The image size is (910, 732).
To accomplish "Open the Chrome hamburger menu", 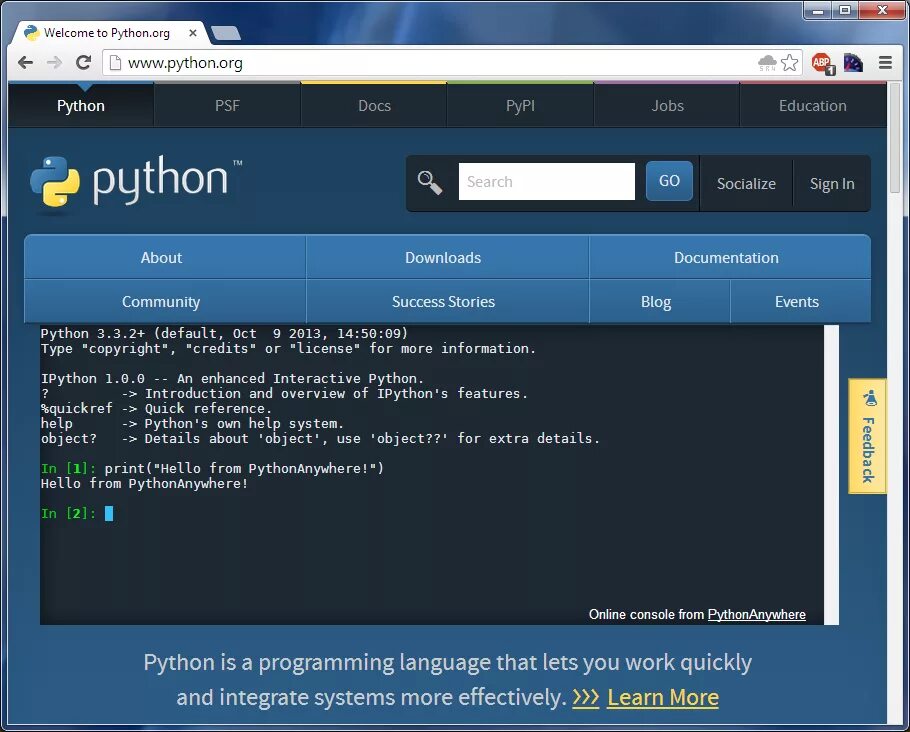I will (x=885, y=62).
